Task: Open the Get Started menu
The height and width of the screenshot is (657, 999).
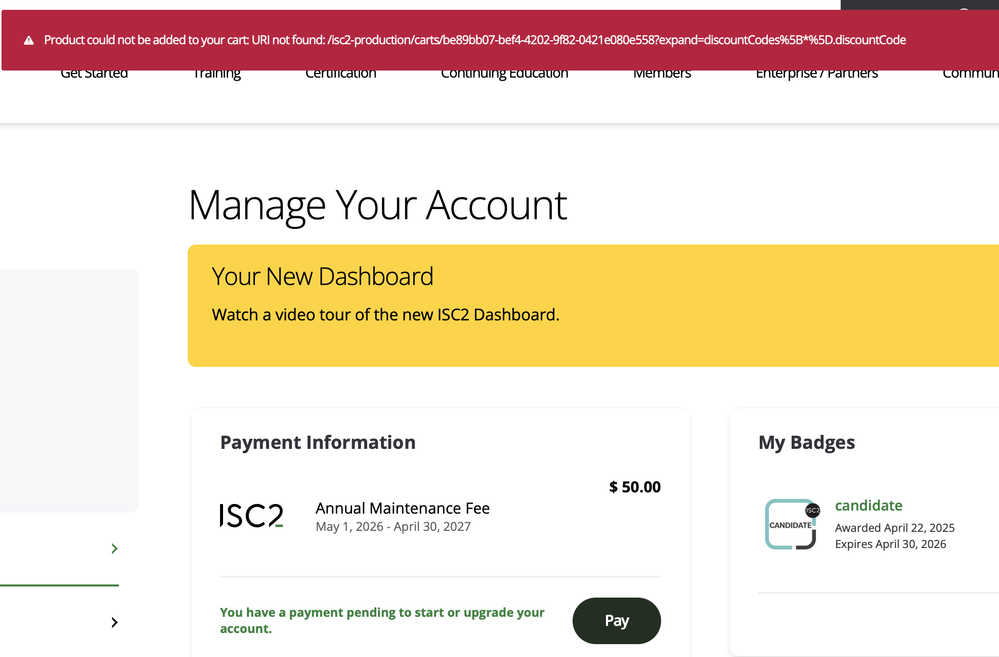Action: pyautogui.click(x=94, y=74)
